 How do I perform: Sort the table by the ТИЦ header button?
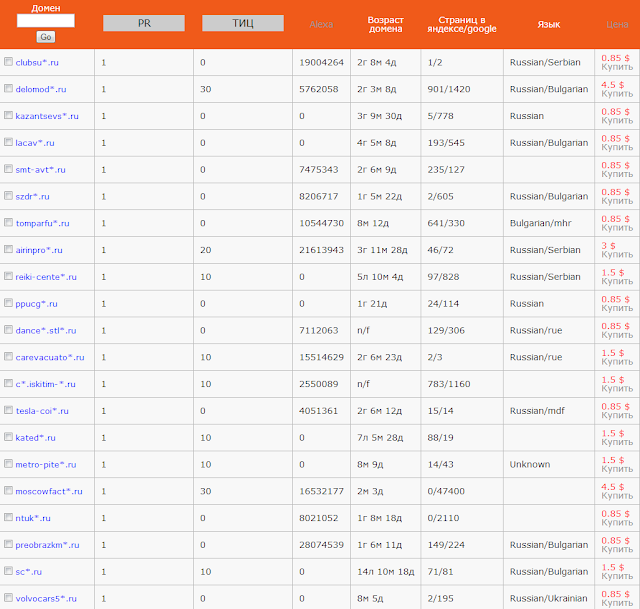point(243,23)
